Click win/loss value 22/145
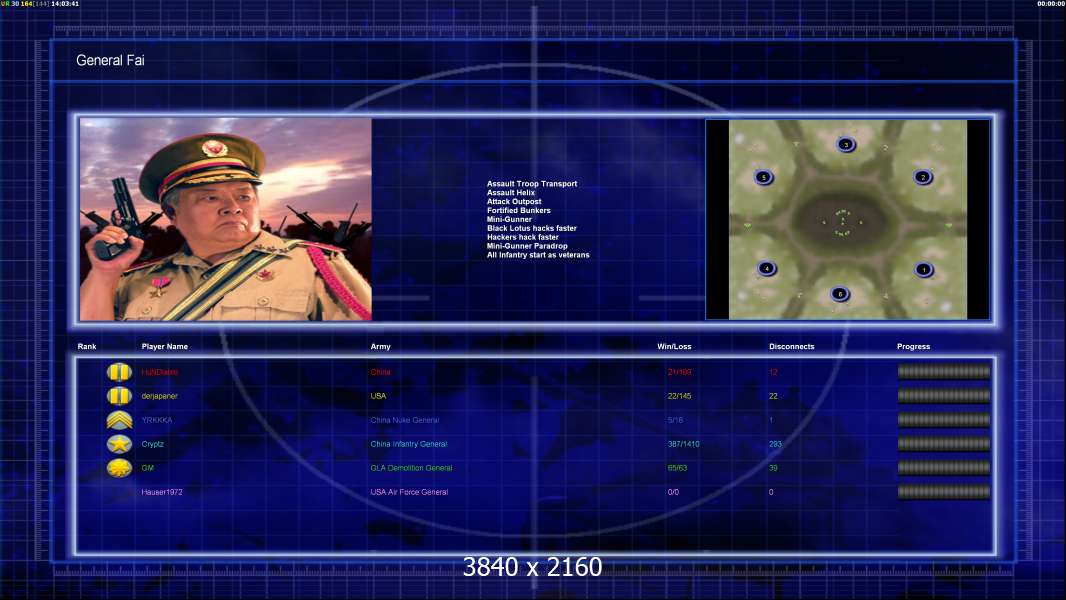The width and height of the screenshot is (1066, 600). 679,395
